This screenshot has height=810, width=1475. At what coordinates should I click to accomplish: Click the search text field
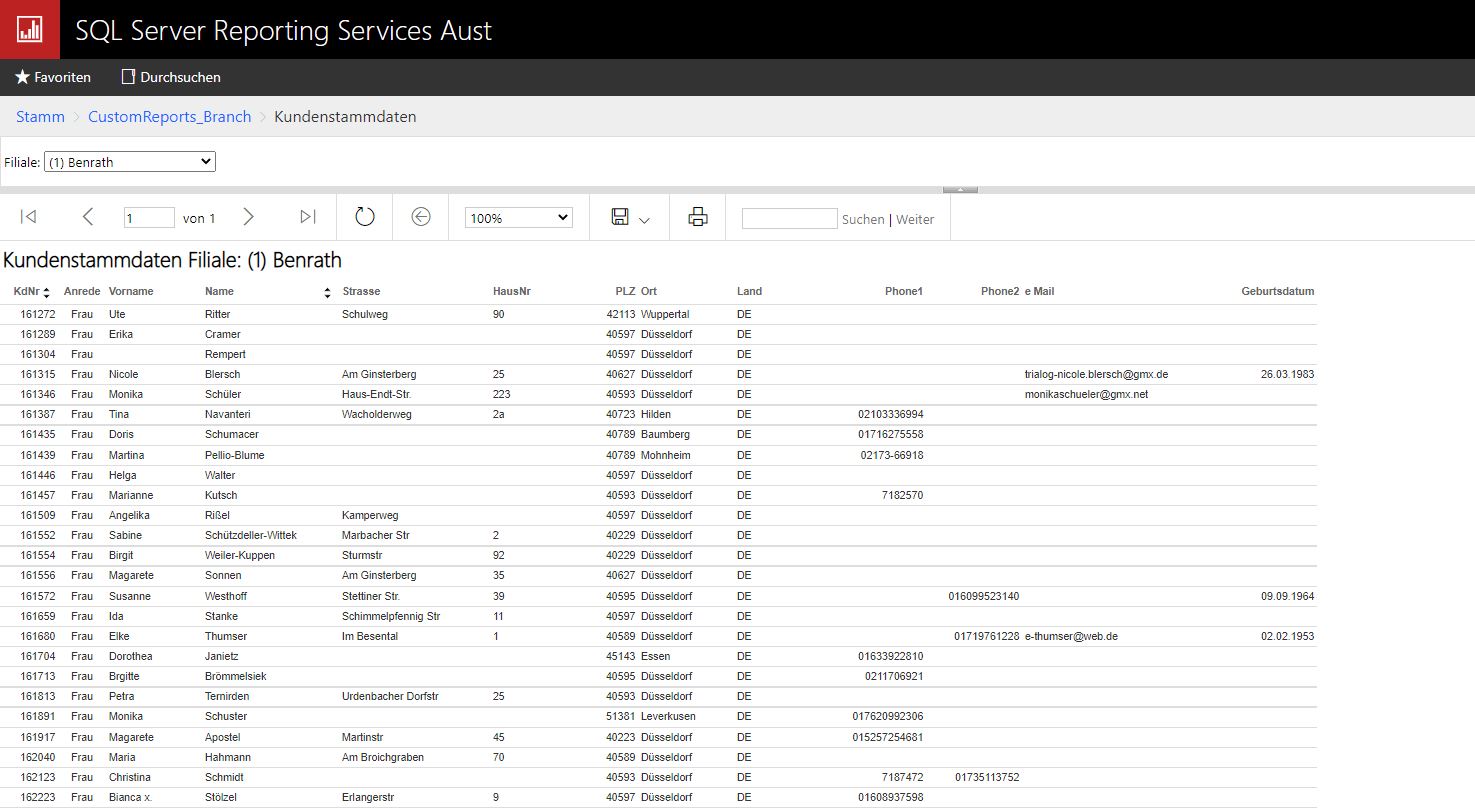(789, 218)
